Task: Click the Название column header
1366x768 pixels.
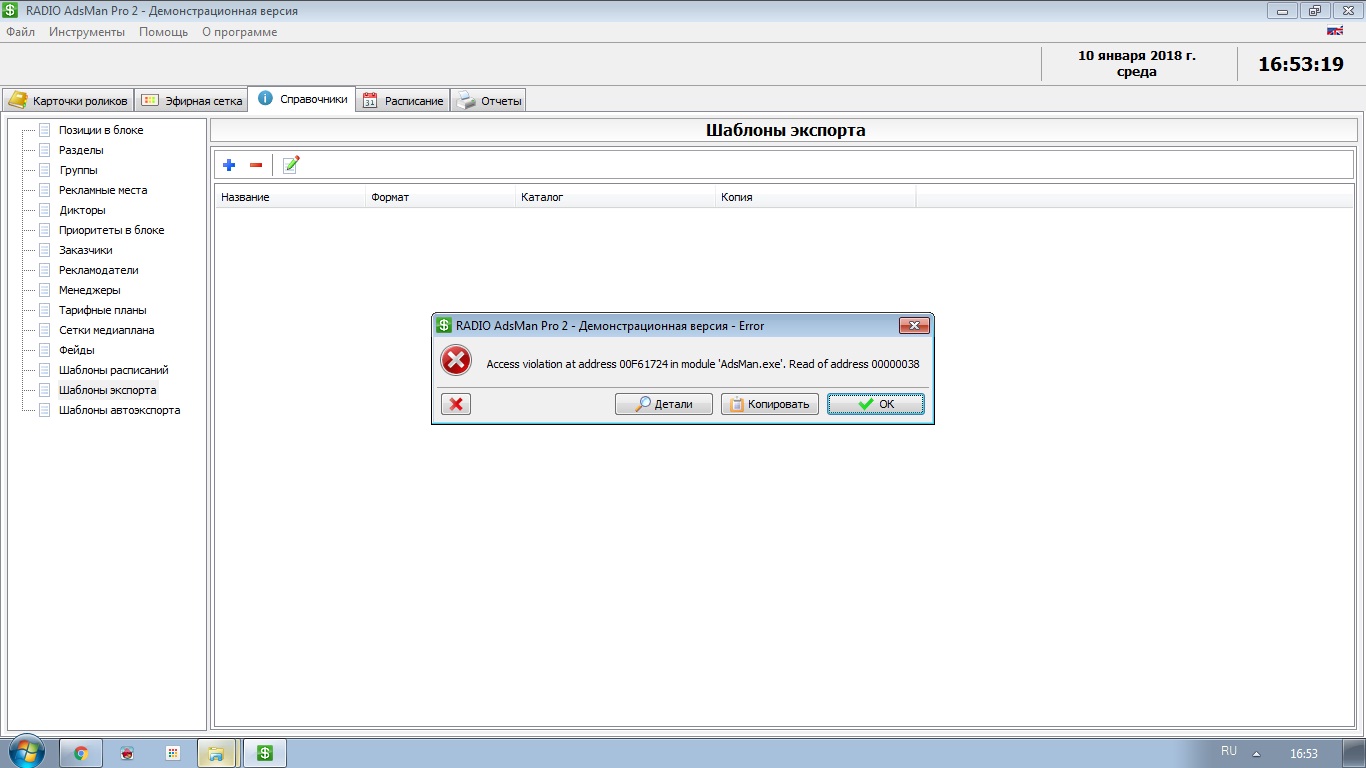Action: (x=290, y=197)
